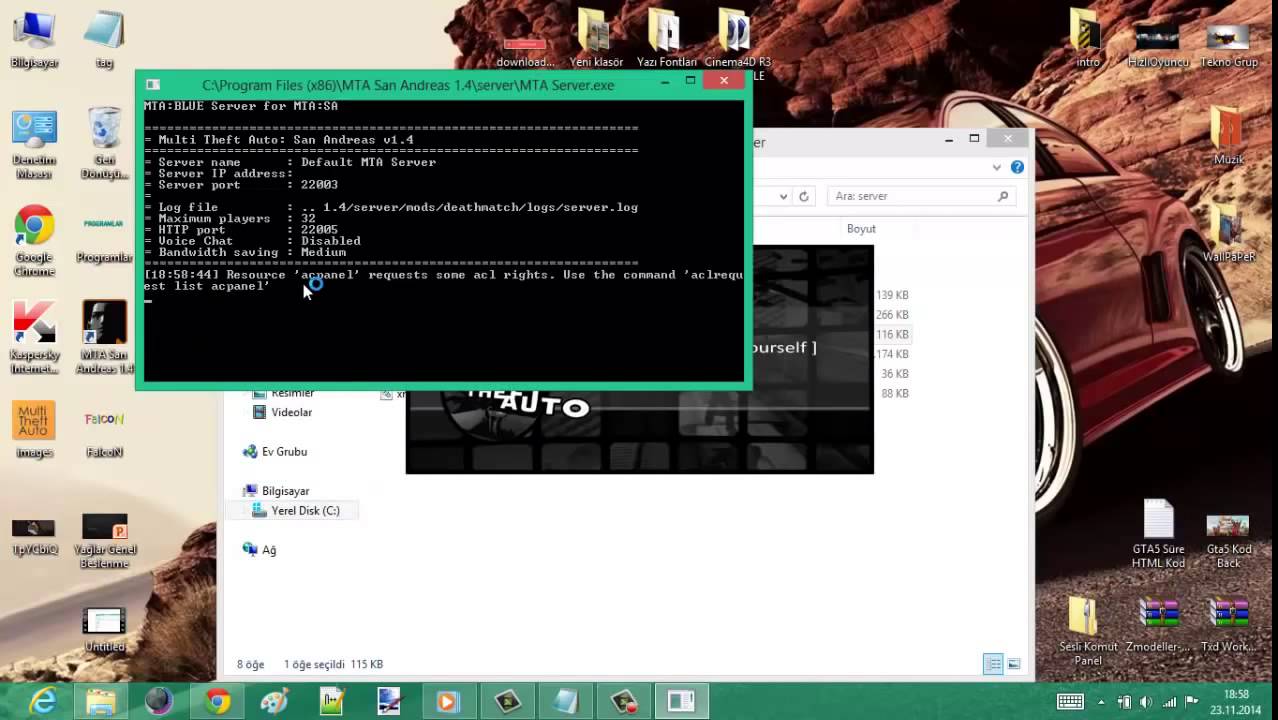Screen dimensions: 1278x720
Task: Open the Tekno Grup desktop icon
Action: click(x=1228, y=45)
